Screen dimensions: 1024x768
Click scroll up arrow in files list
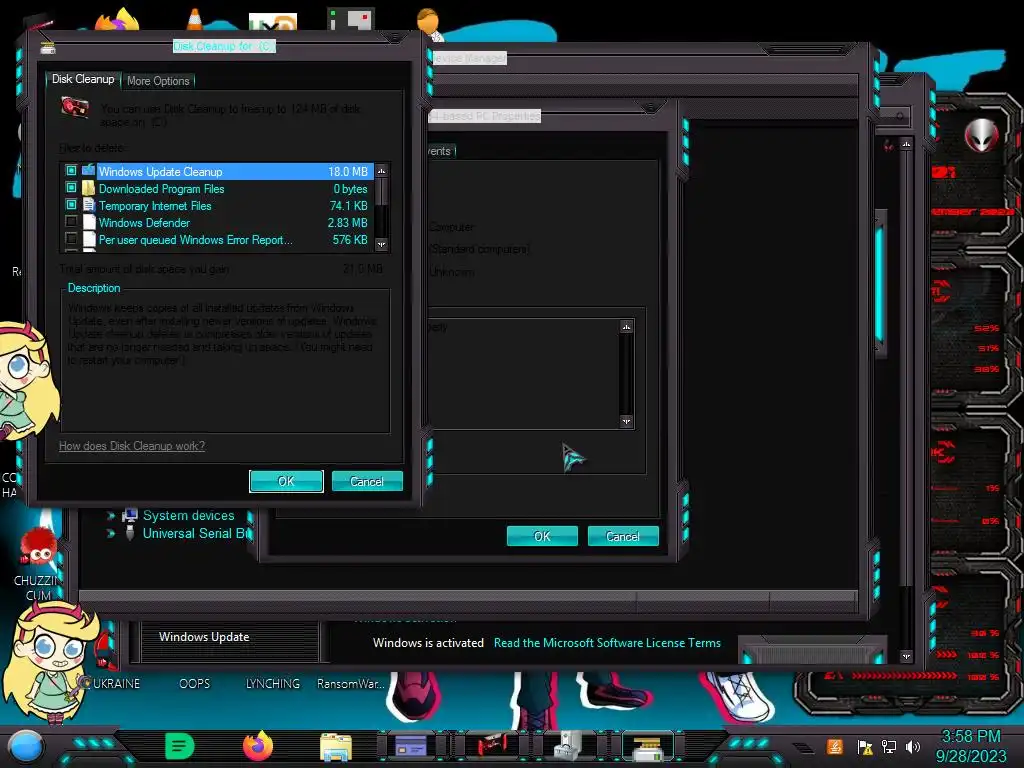382,170
